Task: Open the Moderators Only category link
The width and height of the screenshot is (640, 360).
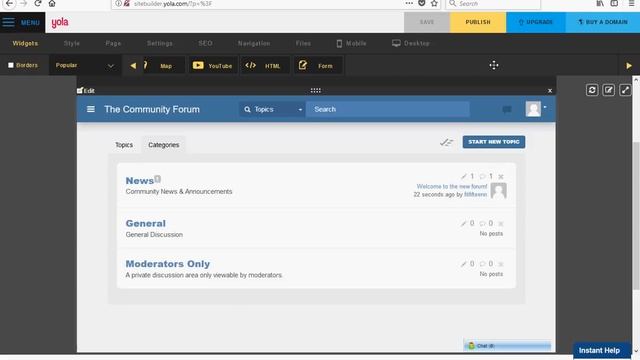Action: pyautogui.click(x=168, y=264)
